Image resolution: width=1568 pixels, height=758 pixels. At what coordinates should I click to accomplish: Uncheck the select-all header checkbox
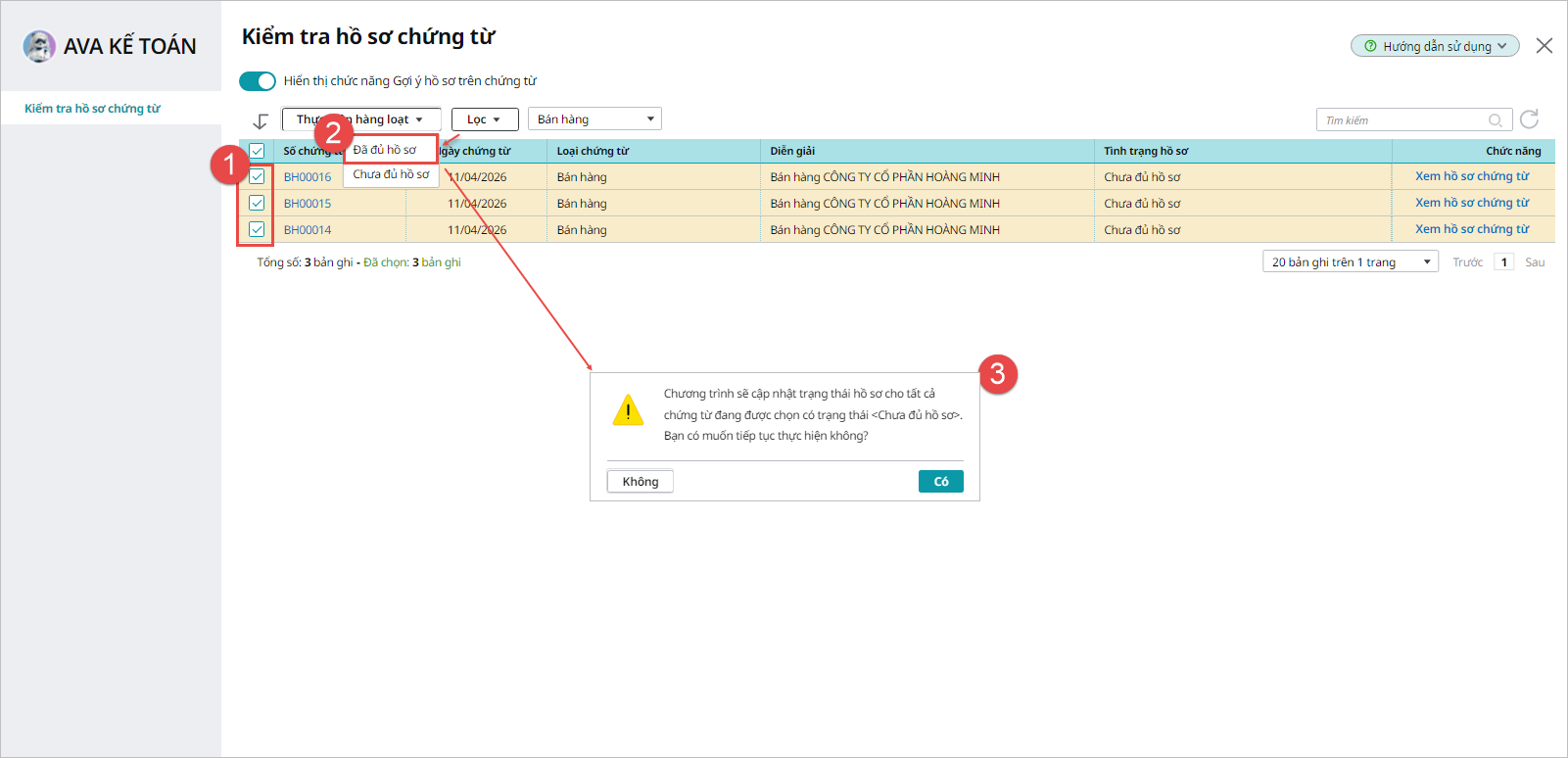coord(257,151)
